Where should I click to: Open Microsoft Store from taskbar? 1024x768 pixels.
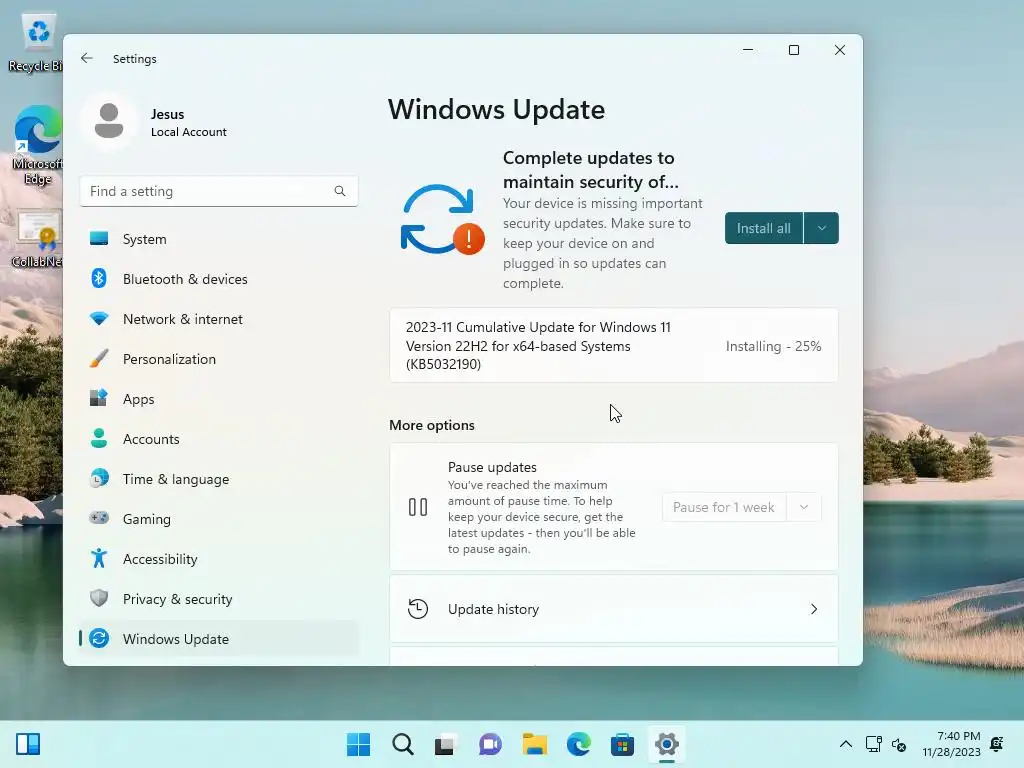[x=622, y=744]
